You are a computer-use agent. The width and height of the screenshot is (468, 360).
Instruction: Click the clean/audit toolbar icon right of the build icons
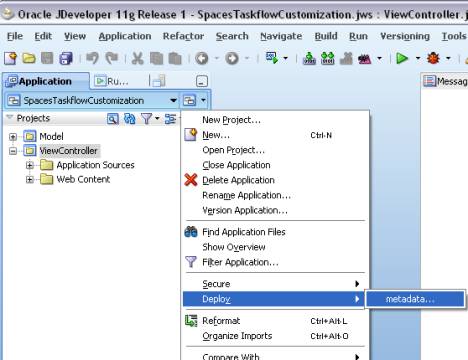click(365, 59)
